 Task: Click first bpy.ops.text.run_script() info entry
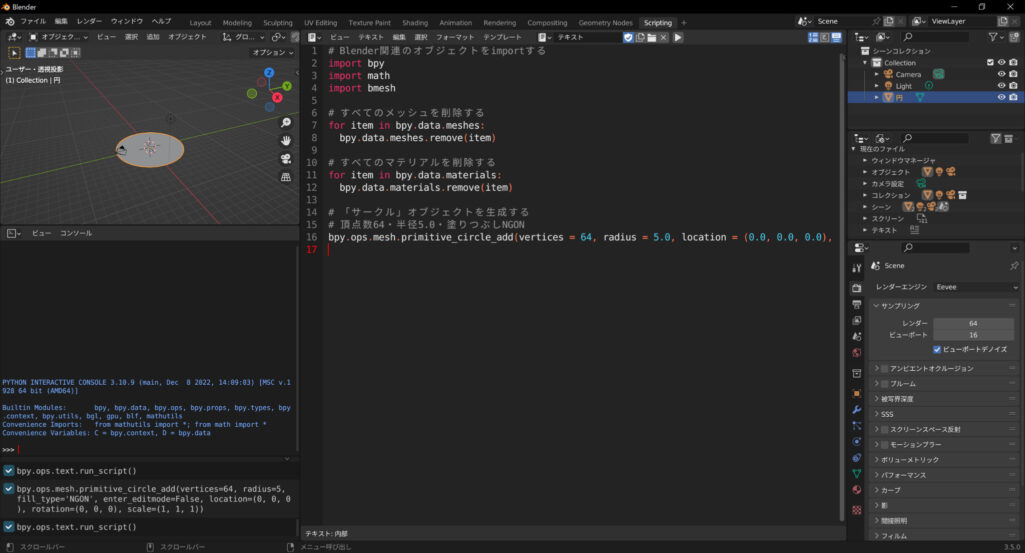[x=76, y=471]
